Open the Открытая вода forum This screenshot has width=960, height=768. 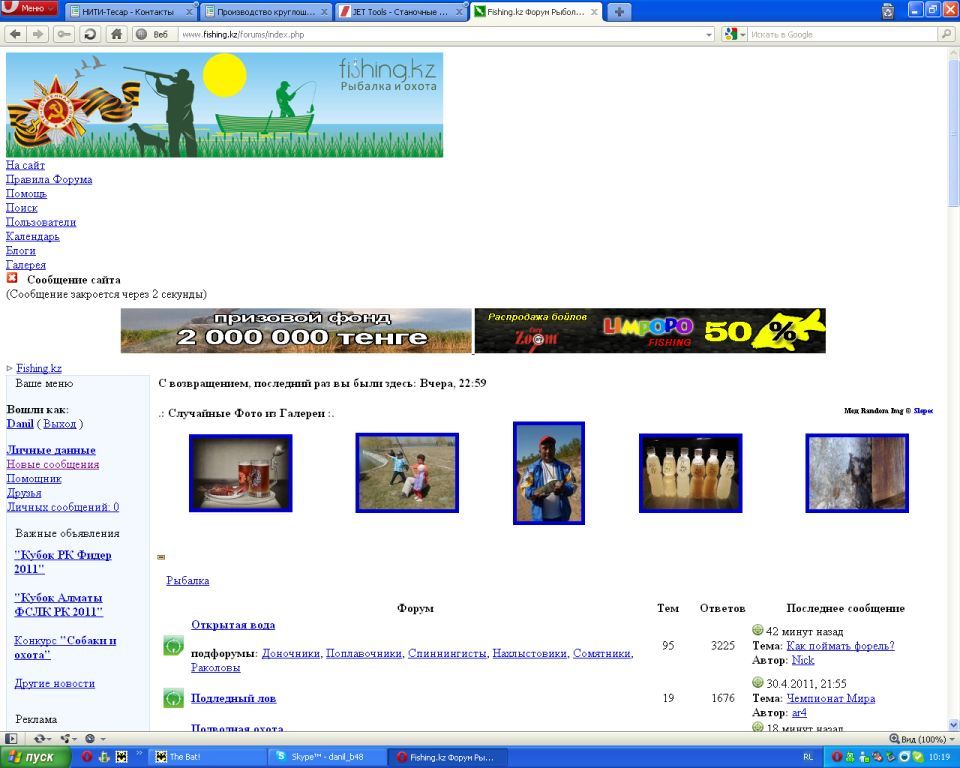233,625
